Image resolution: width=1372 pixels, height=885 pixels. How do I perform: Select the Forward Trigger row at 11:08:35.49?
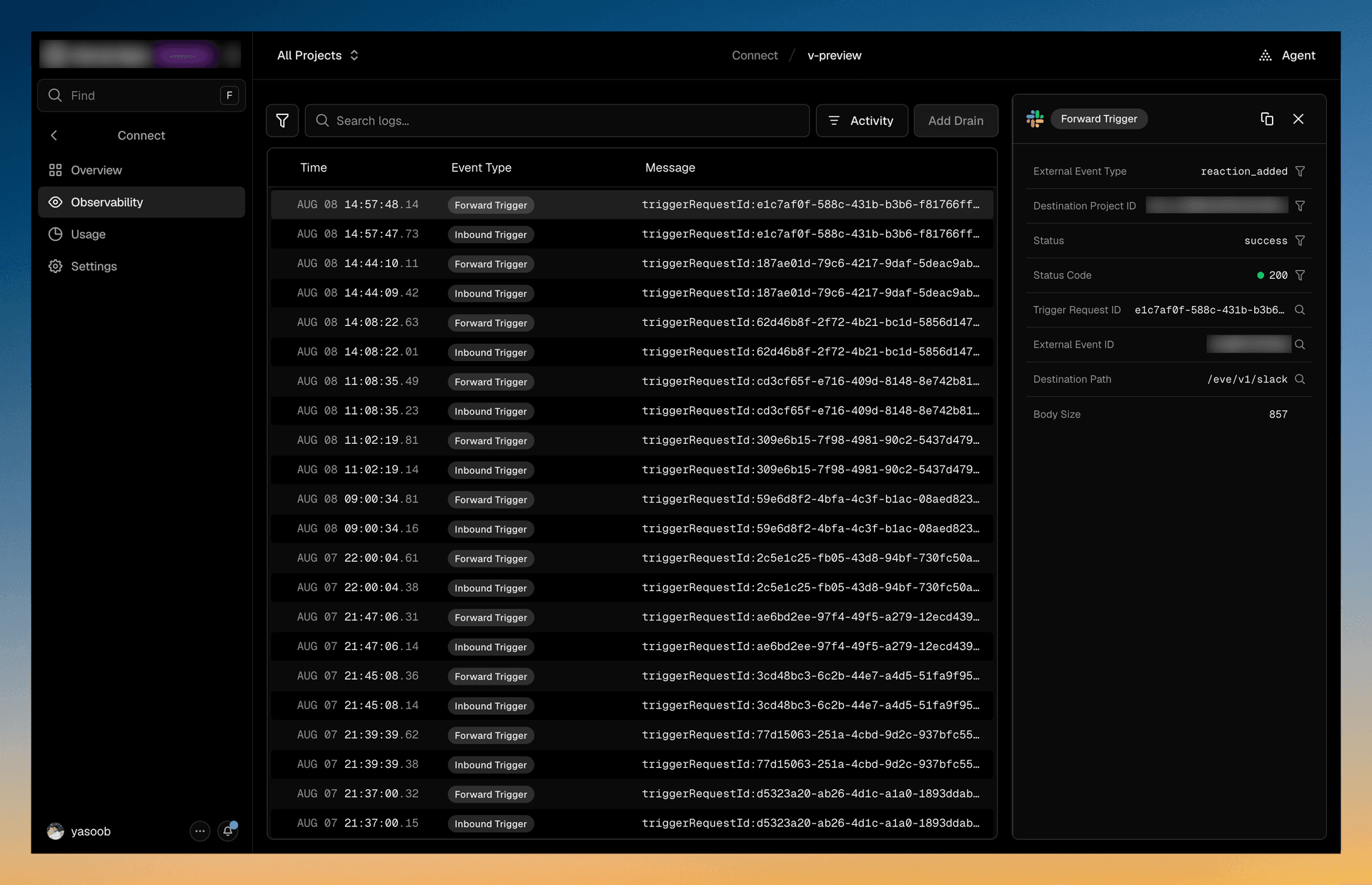coord(632,382)
